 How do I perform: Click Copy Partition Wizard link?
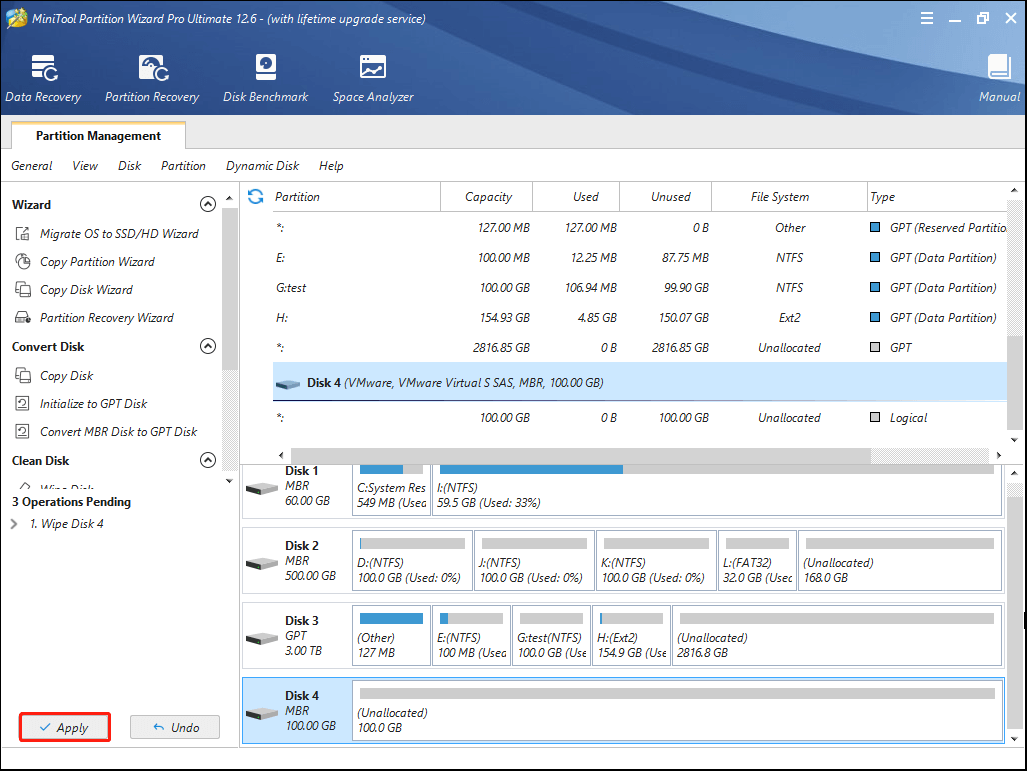97,262
